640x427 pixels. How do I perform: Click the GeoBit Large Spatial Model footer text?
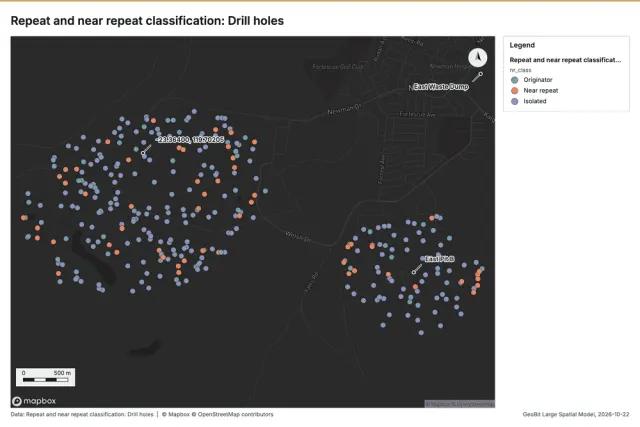(x=576, y=414)
